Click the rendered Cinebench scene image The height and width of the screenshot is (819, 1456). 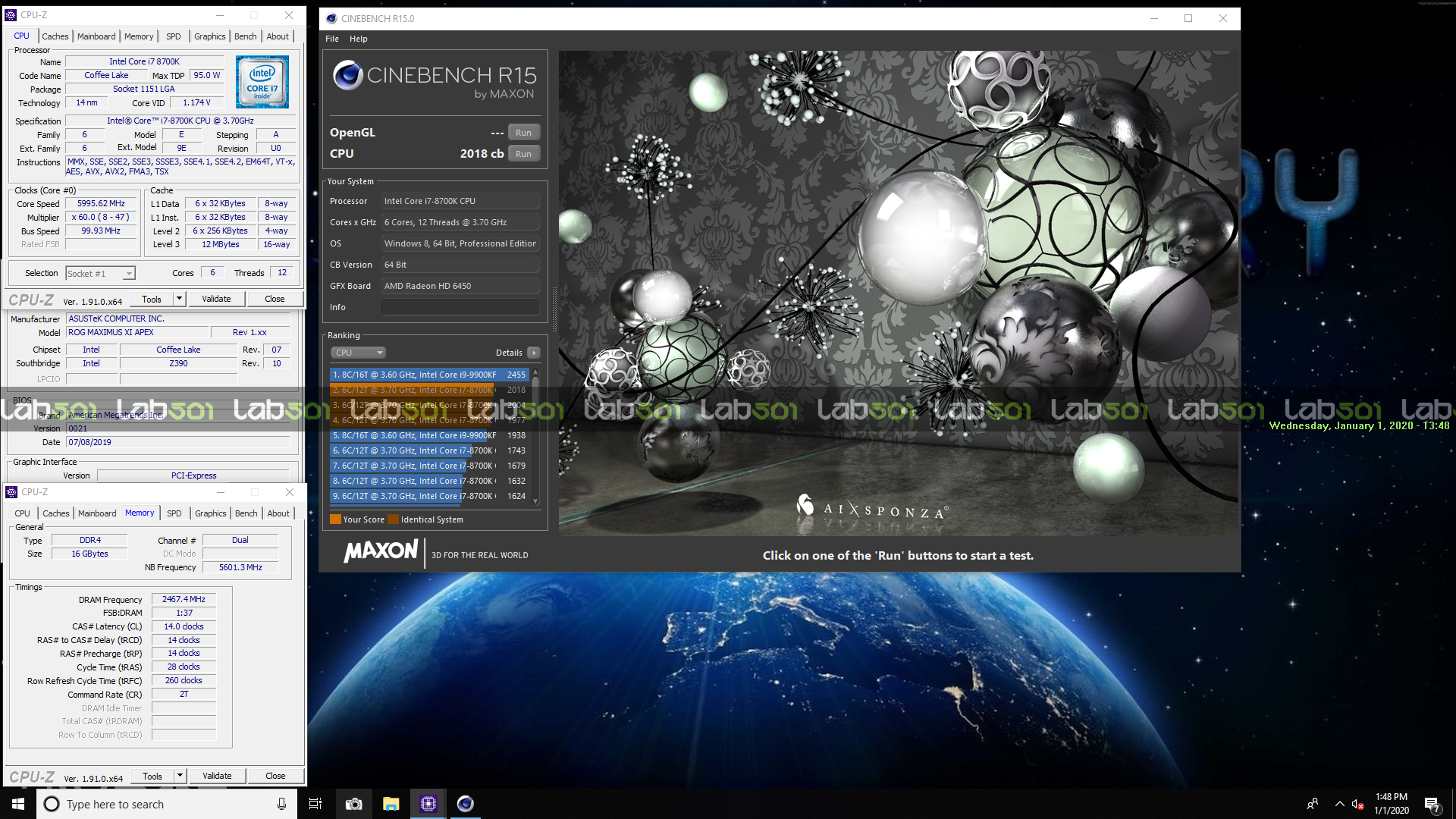click(x=899, y=293)
